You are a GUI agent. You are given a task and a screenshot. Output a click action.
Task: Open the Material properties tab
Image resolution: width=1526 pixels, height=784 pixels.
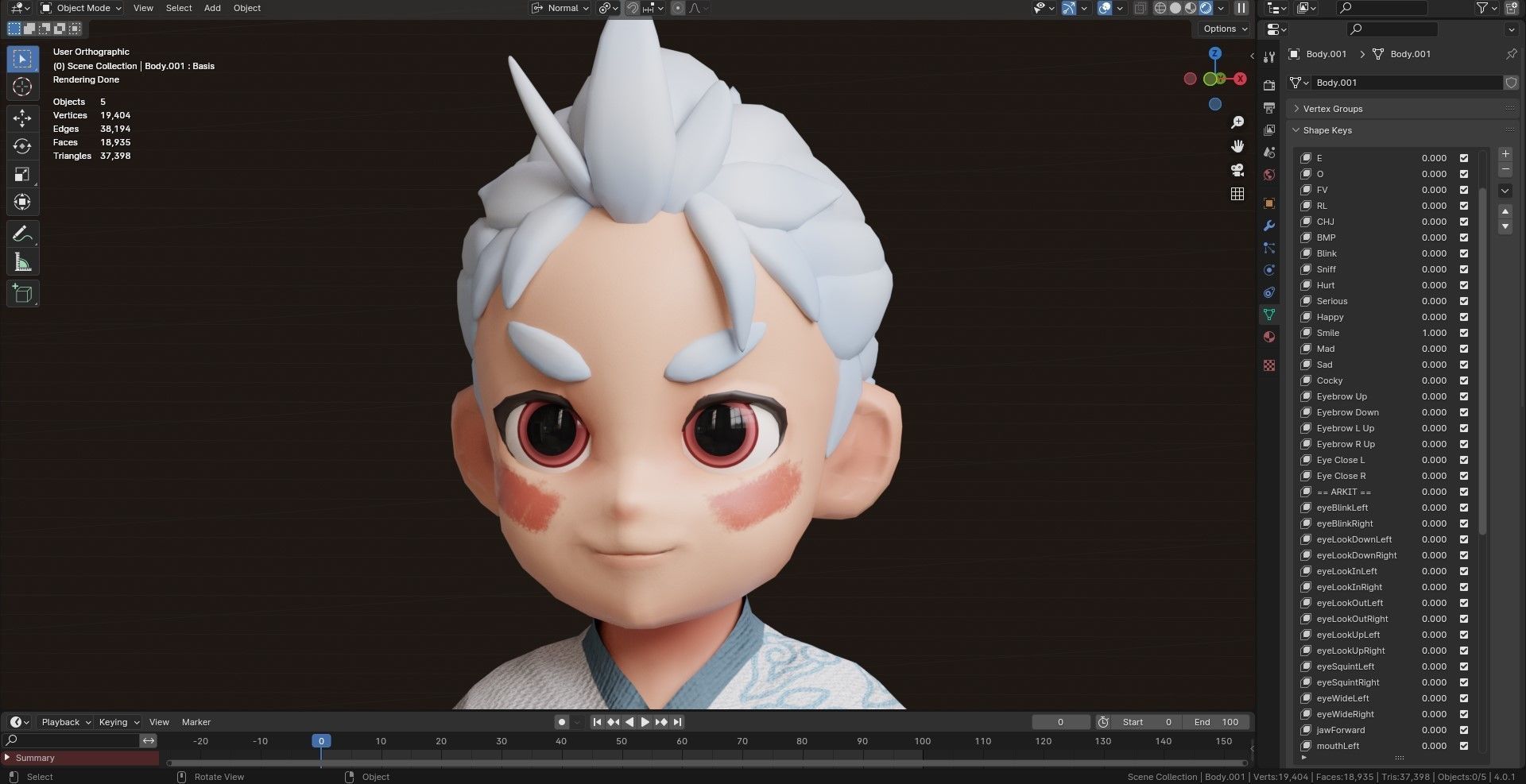[x=1269, y=337]
